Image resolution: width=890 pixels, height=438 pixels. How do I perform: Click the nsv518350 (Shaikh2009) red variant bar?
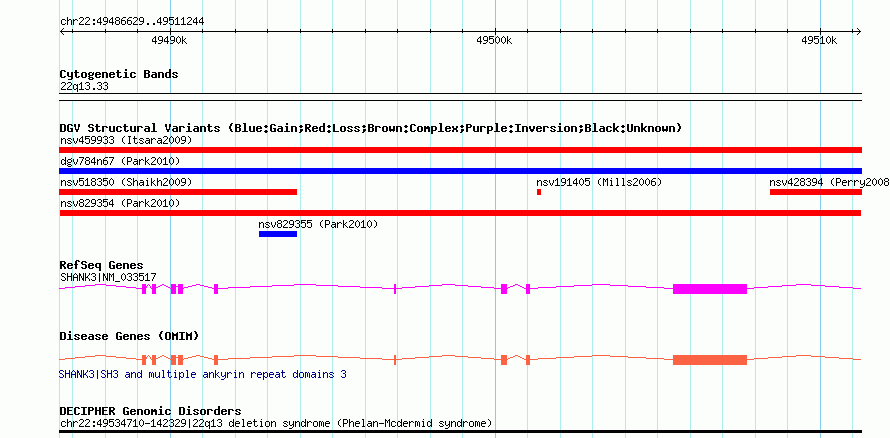click(x=178, y=192)
